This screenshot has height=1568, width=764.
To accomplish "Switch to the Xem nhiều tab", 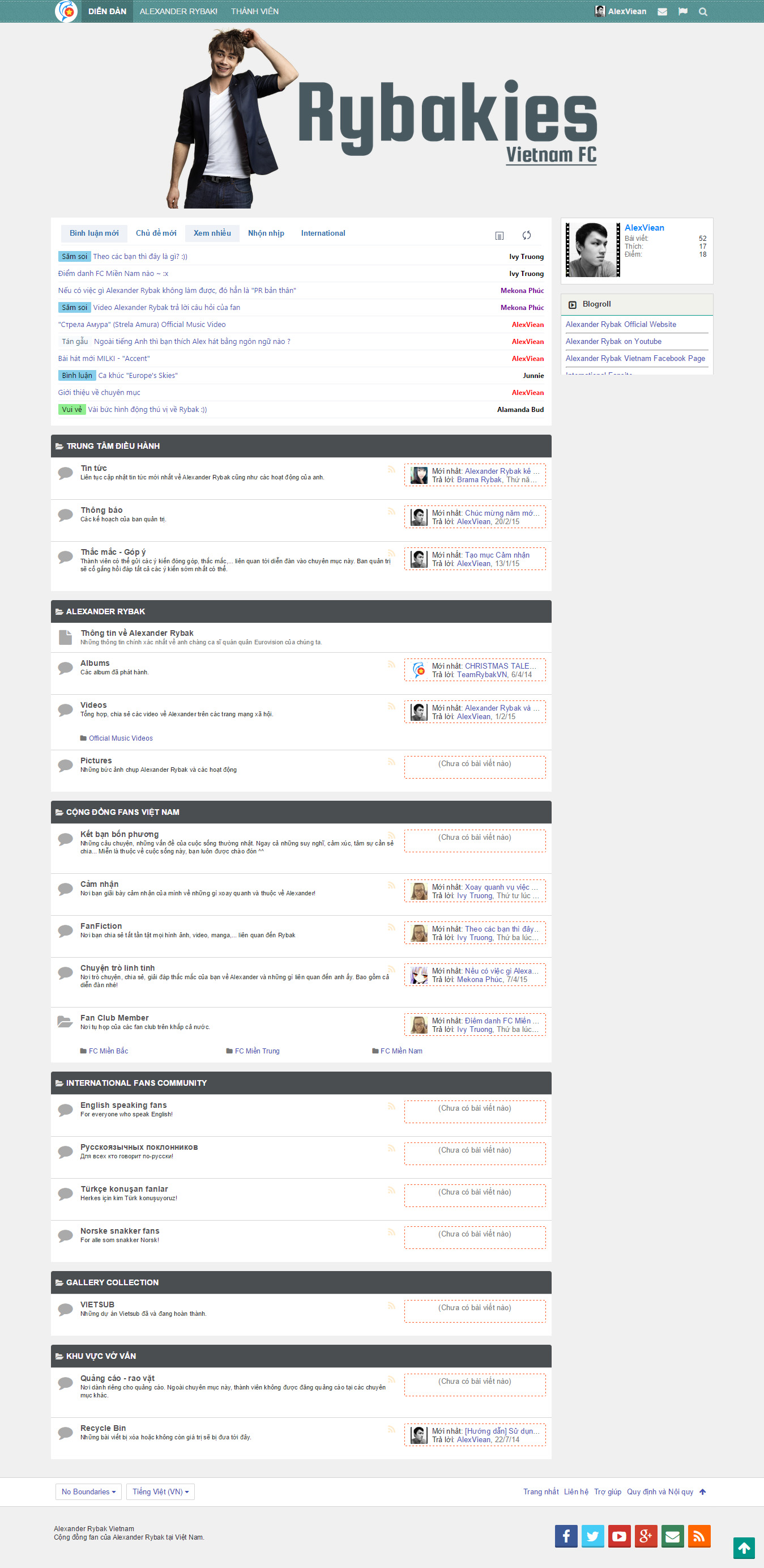I will (x=212, y=233).
